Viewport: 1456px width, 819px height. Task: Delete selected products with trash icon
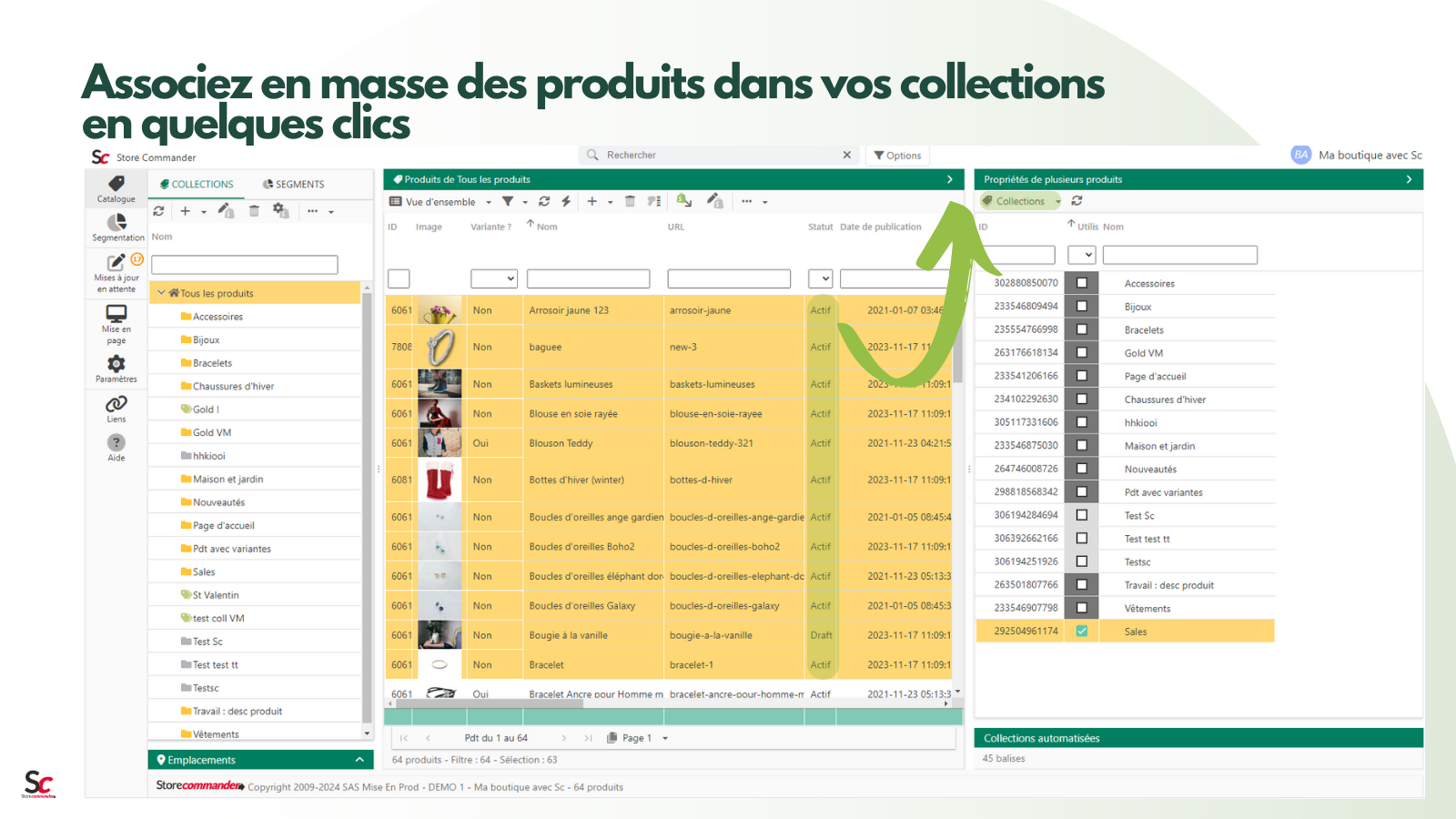pos(630,201)
